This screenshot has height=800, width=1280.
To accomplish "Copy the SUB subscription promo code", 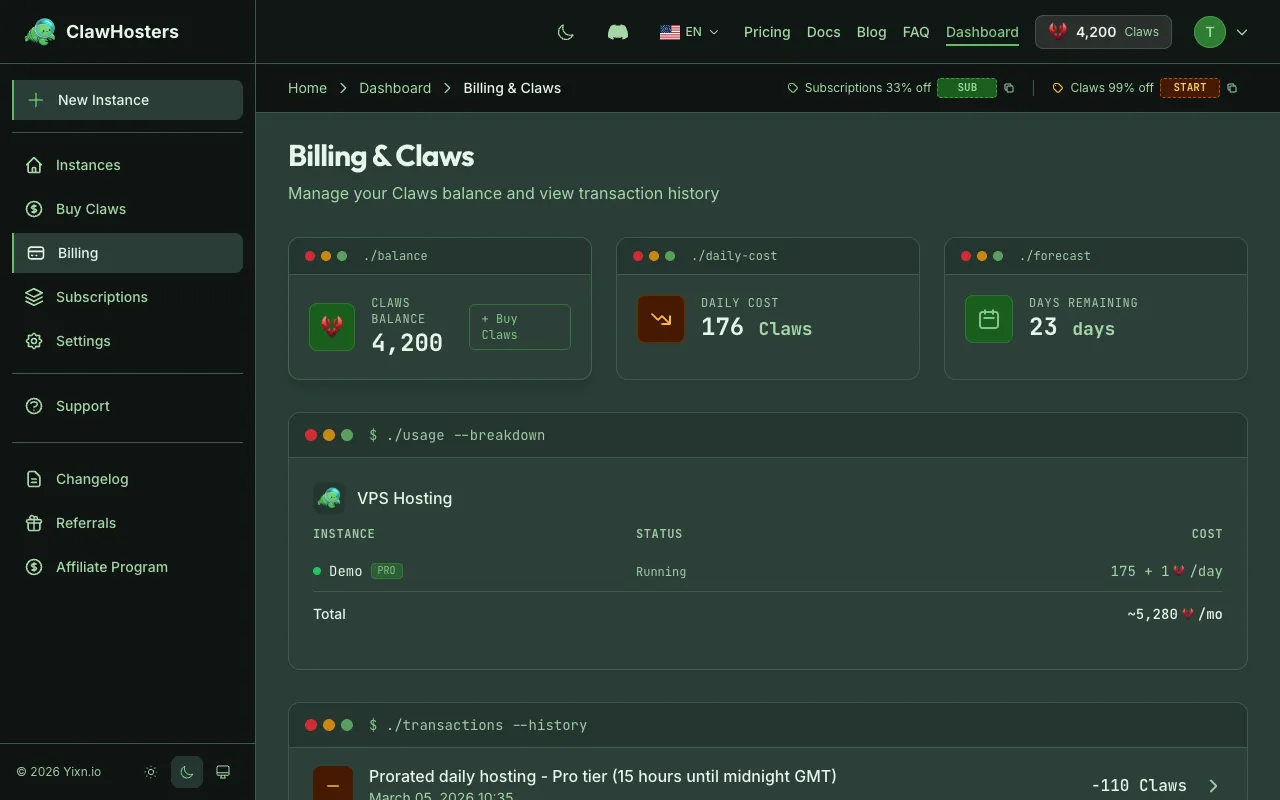I will (x=1008, y=88).
